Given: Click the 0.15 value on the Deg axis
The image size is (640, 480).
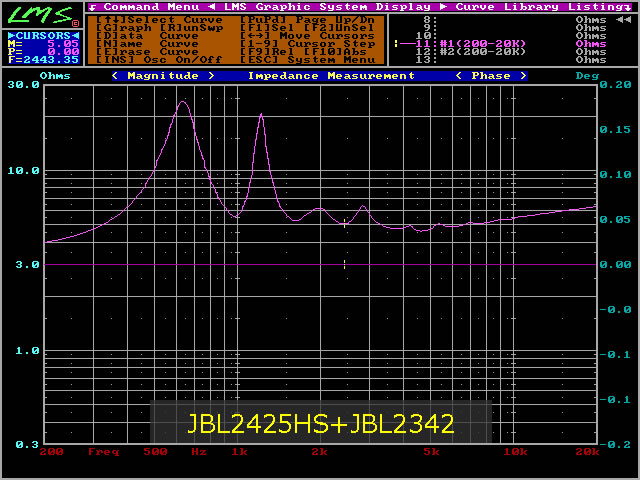Looking at the screenshot, I should [615, 129].
